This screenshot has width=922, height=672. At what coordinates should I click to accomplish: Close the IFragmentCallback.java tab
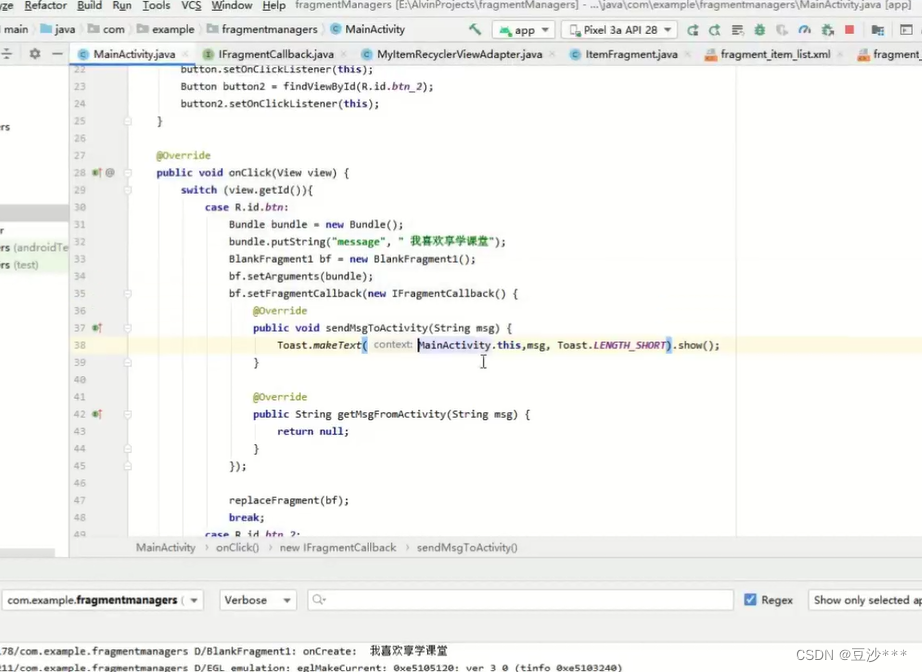tap(343, 54)
